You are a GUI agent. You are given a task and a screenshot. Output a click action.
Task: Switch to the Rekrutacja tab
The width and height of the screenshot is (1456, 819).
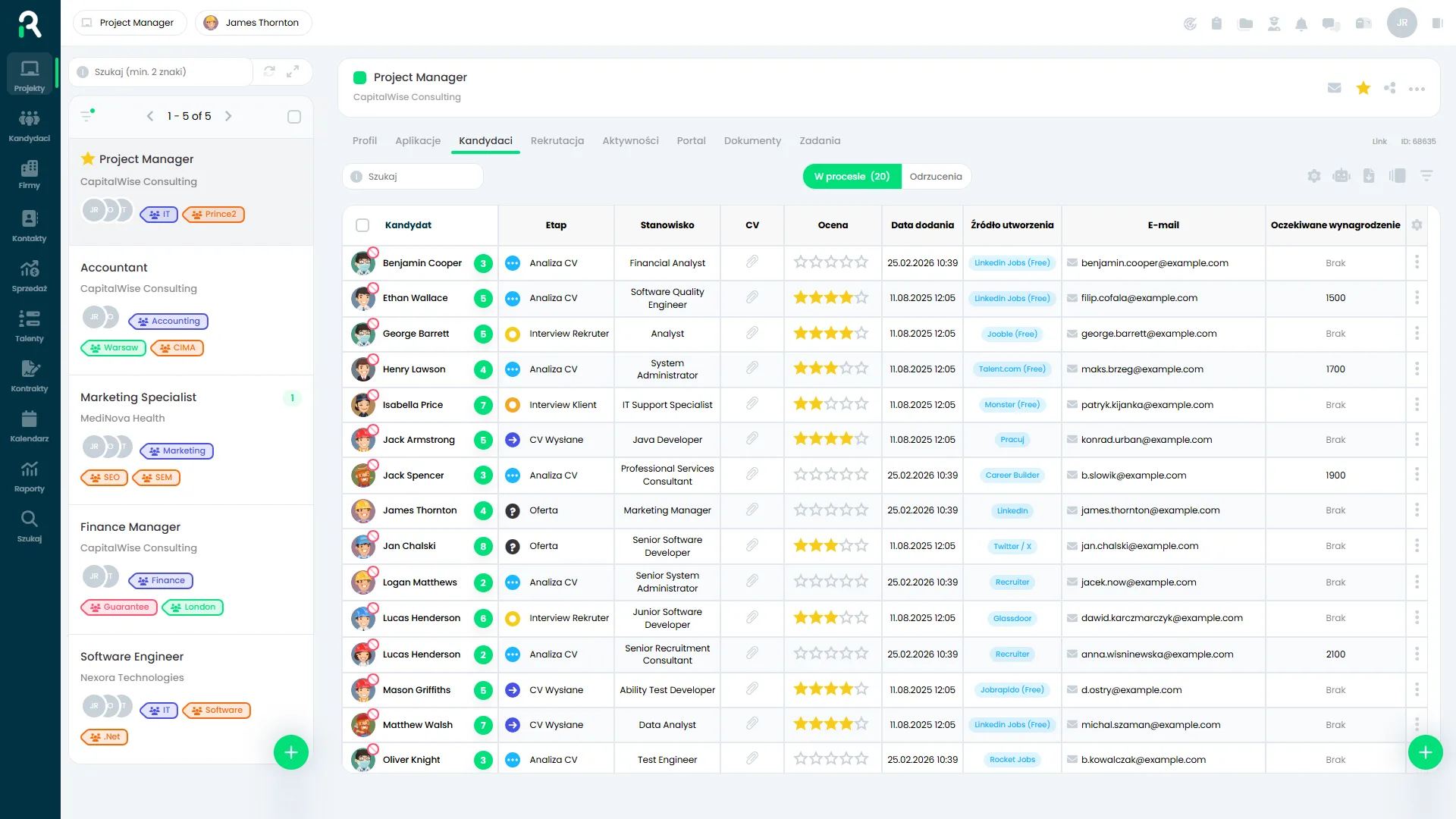pos(557,141)
